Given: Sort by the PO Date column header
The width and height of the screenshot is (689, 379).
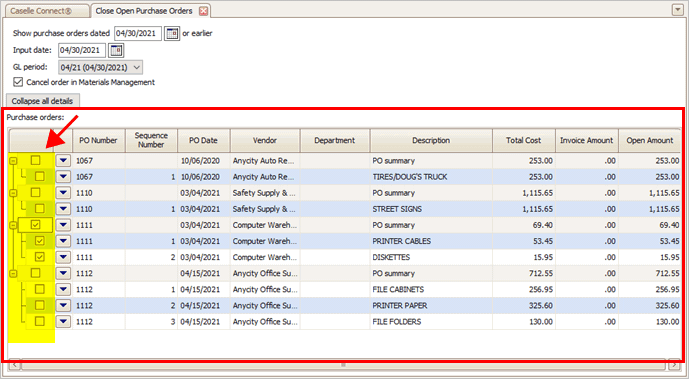Looking at the screenshot, I should [x=204, y=141].
